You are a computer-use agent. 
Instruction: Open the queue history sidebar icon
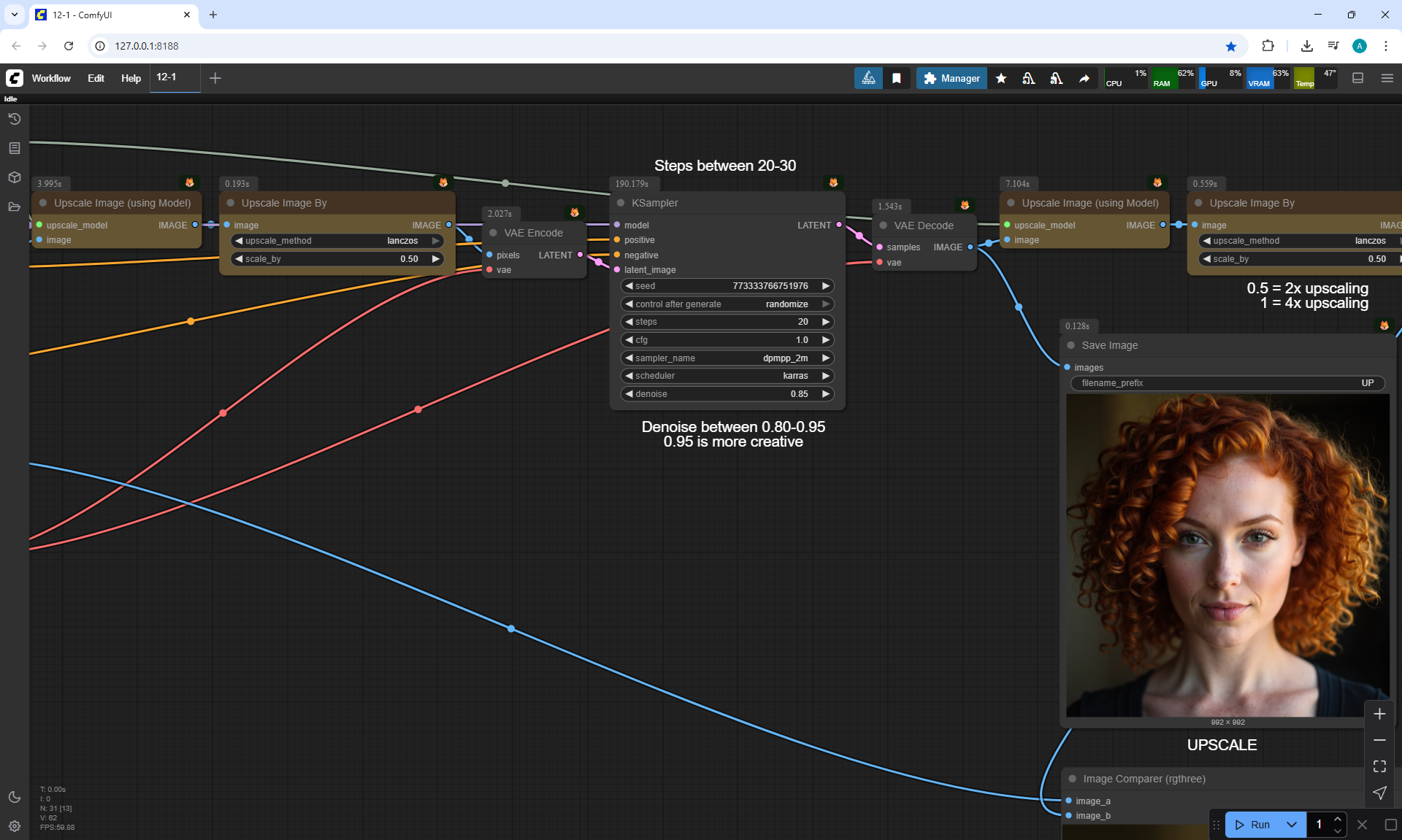pyautogui.click(x=14, y=119)
